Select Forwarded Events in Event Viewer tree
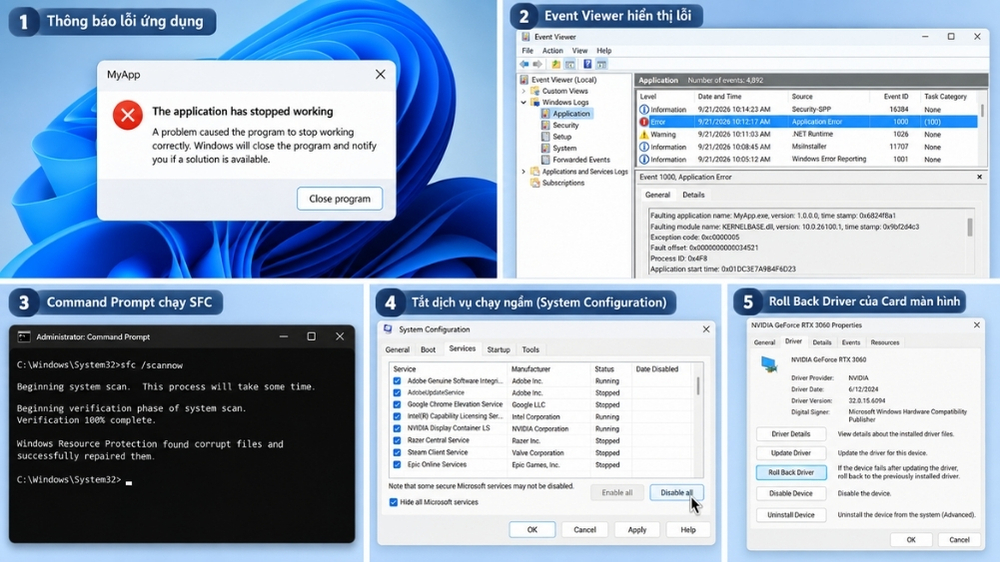 (581, 160)
